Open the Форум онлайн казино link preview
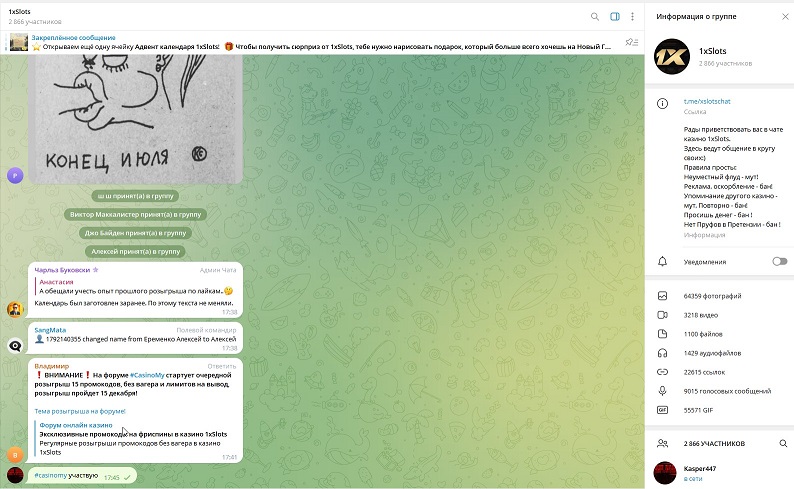The image size is (794, 489). [x=133, y=438]
